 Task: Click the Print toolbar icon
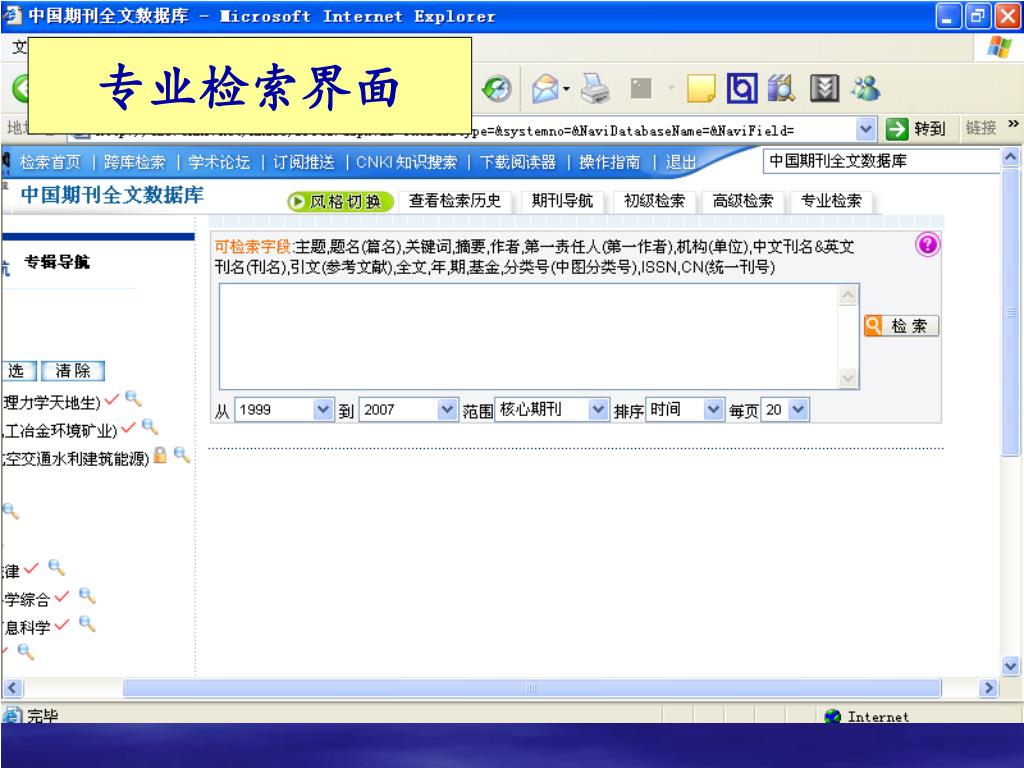click(x=595, y=88)
